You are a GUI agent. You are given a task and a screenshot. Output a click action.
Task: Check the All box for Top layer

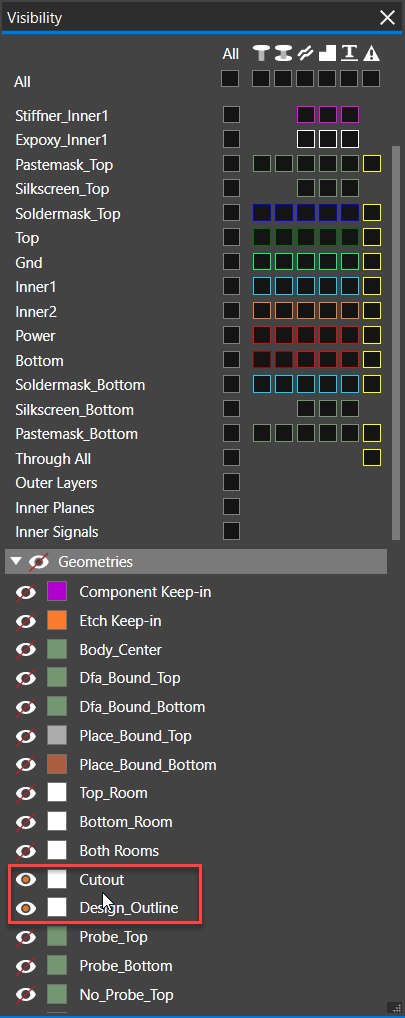point(231,238)
